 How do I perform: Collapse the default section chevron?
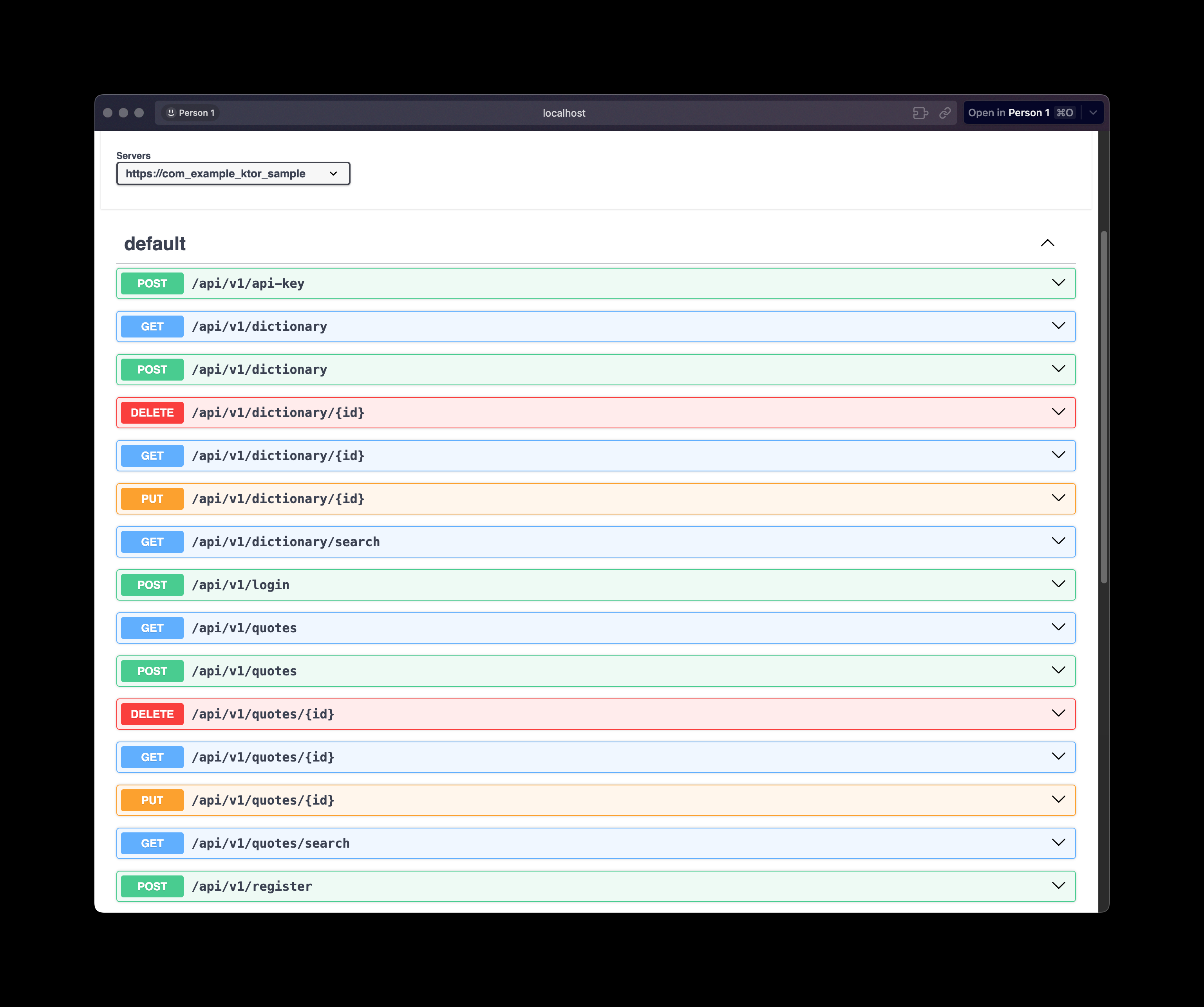click(1047, 243)
